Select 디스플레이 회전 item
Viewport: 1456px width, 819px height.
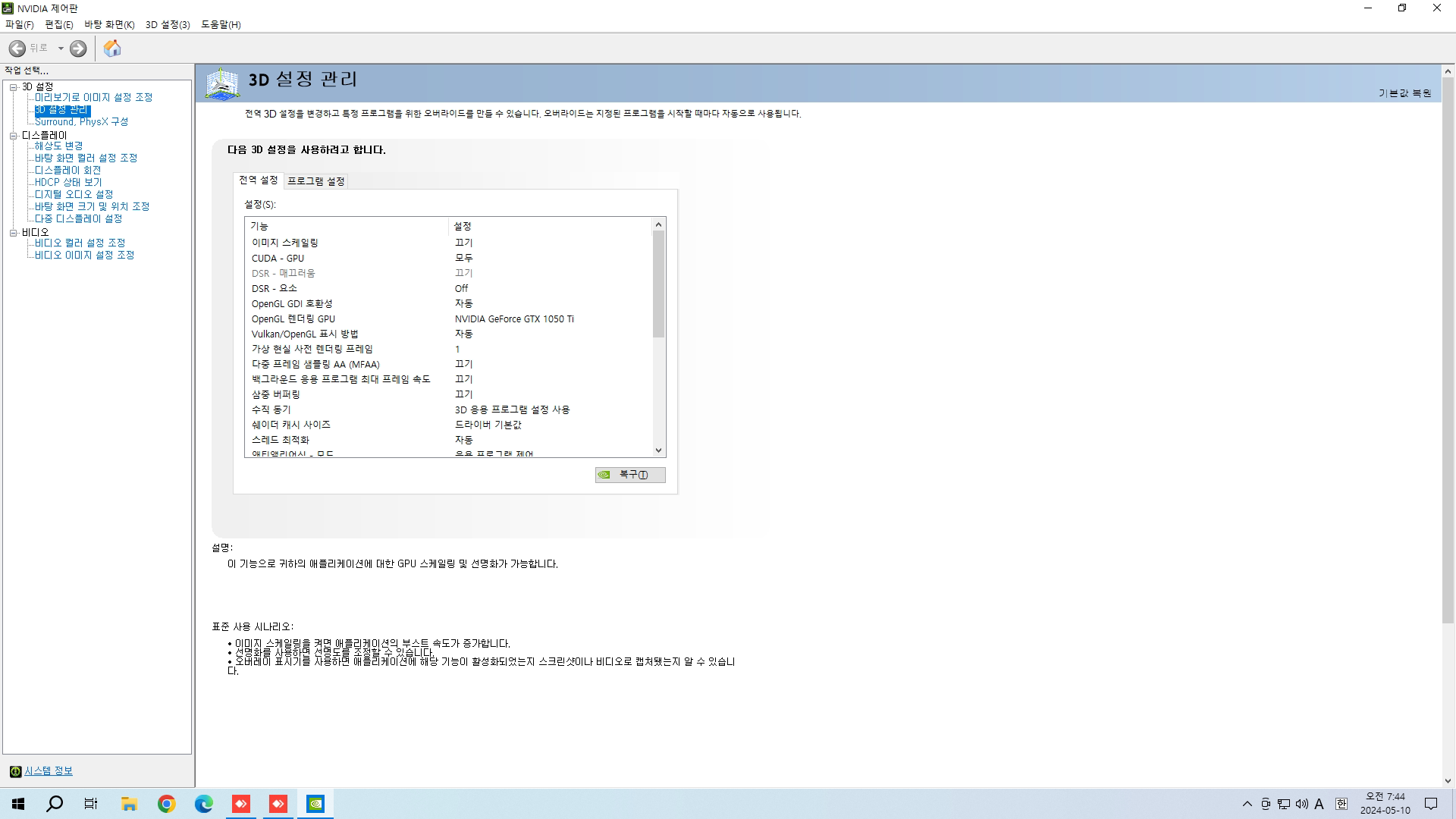tap(67, 171)
